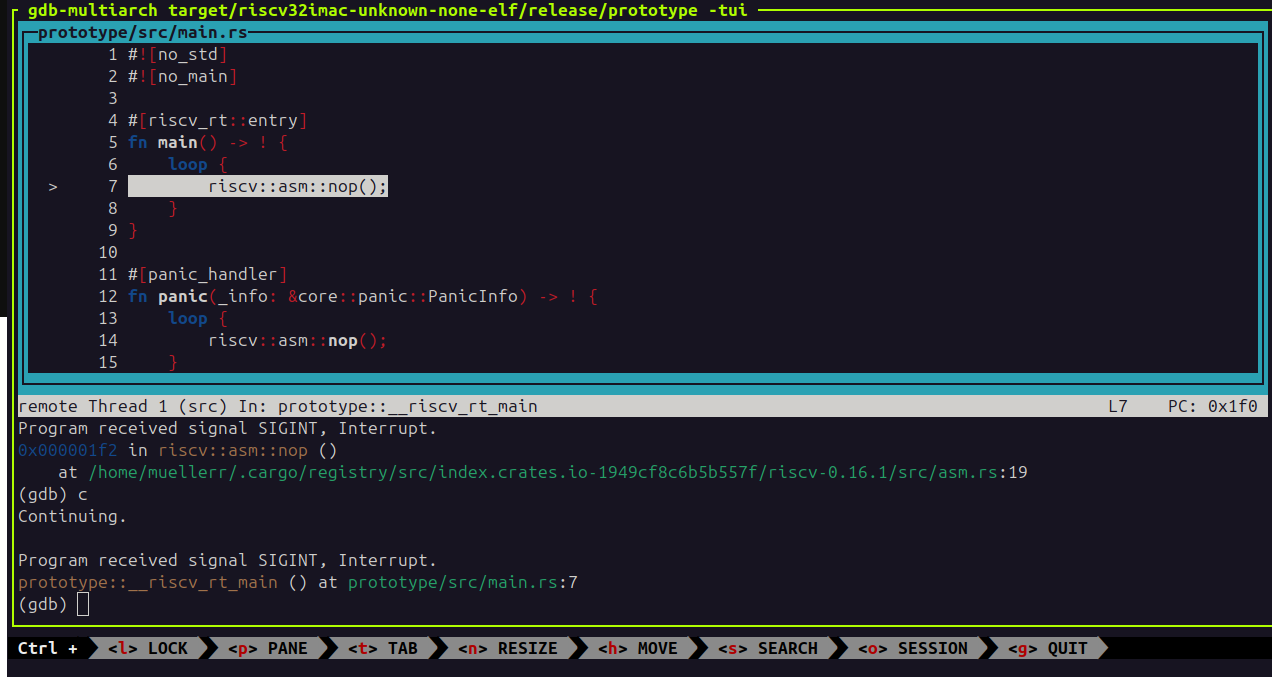Click the PC: 0x1f0 indicator
This screenshot has width=1272, height=677.
pos(1213,406)
